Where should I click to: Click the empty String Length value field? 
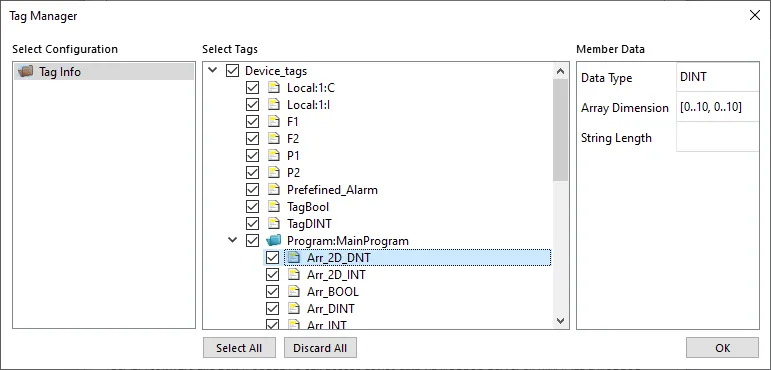point(718,137)
